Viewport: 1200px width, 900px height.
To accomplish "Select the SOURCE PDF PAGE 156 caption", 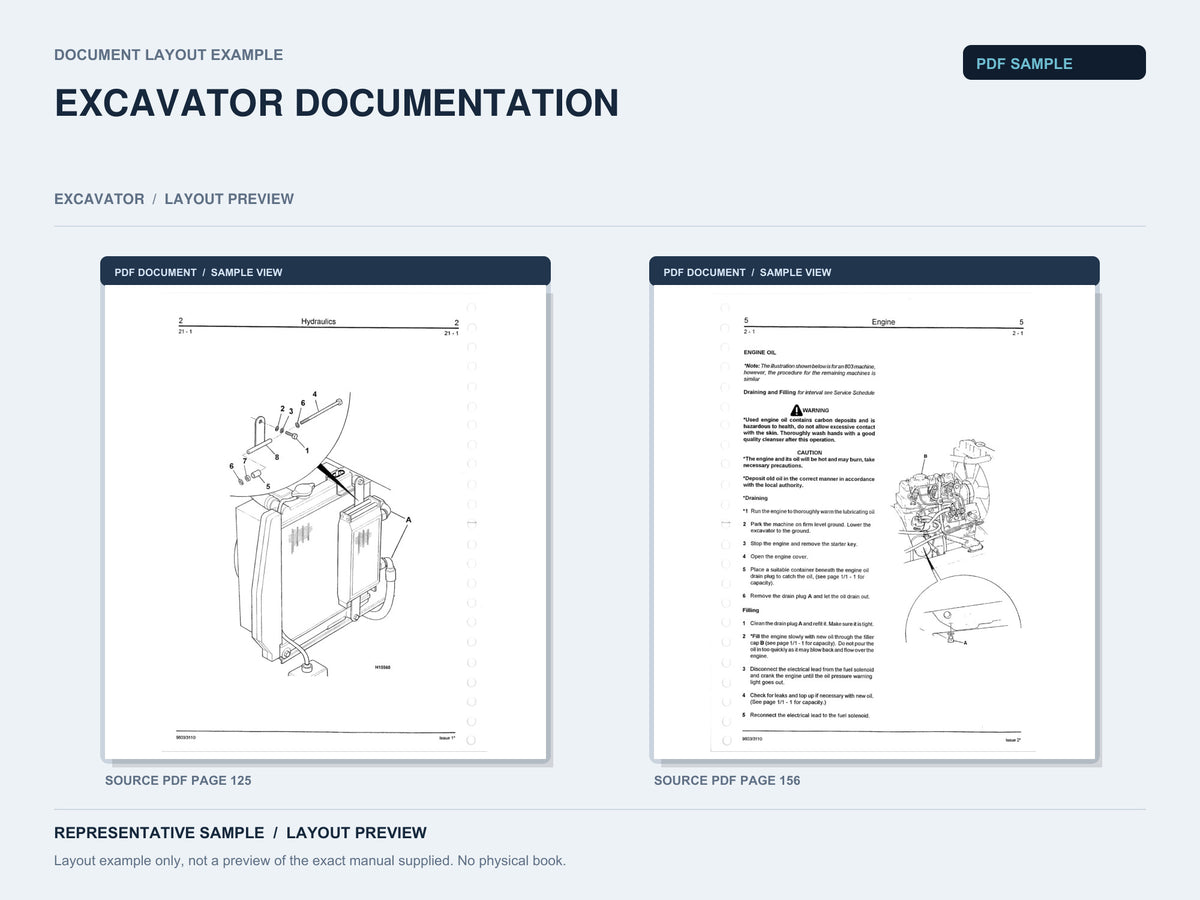I will click(727, 780).
